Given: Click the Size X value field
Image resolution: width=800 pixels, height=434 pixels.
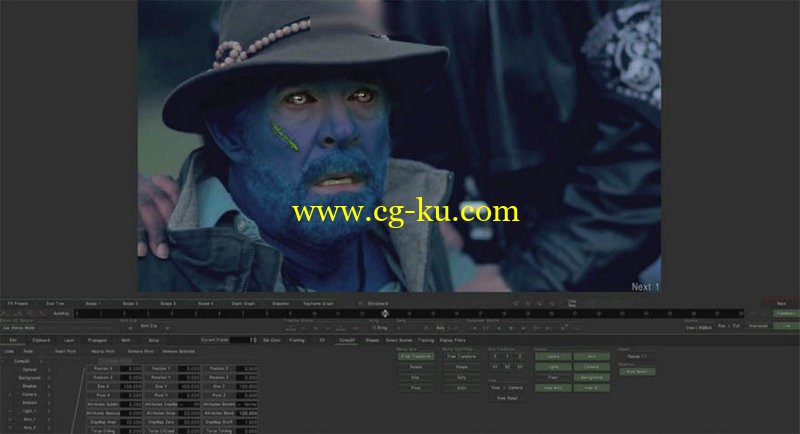Looking at the screenshot, I should (132, 387).
